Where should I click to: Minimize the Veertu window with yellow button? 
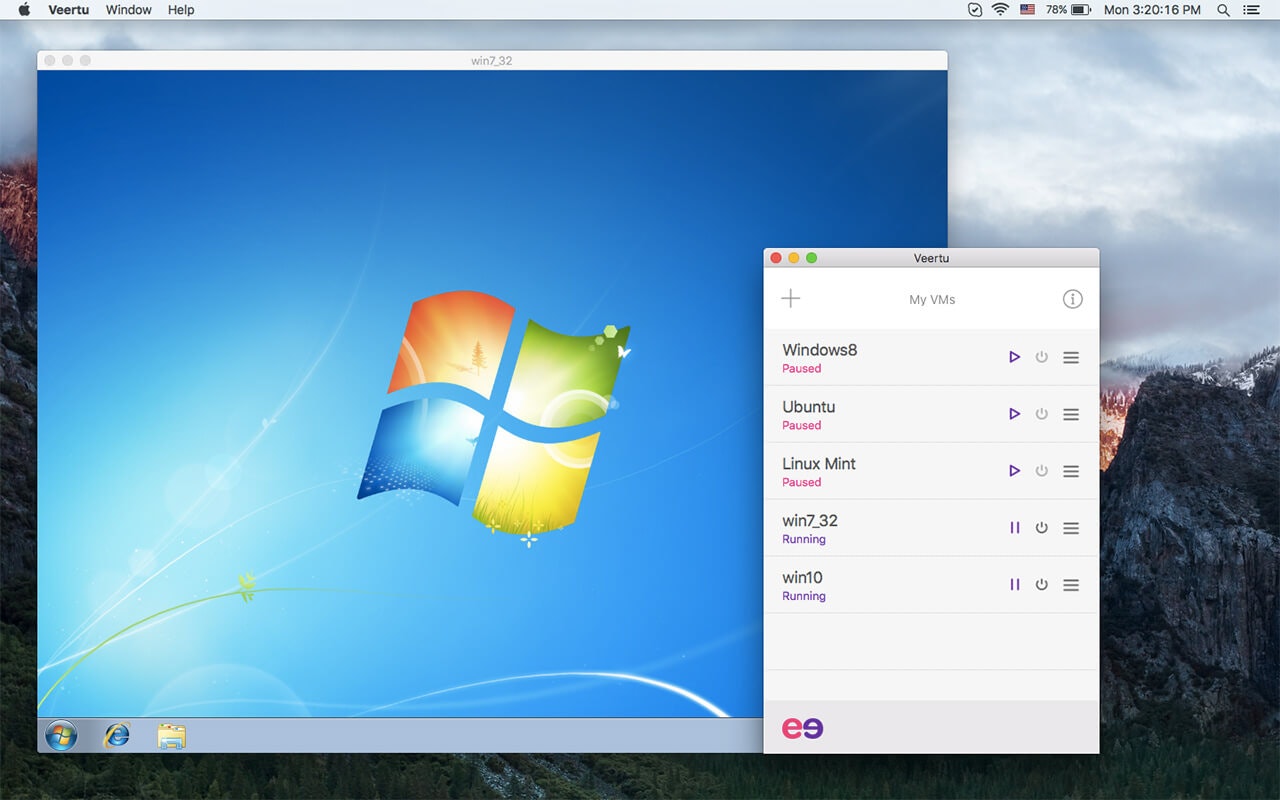794,258
